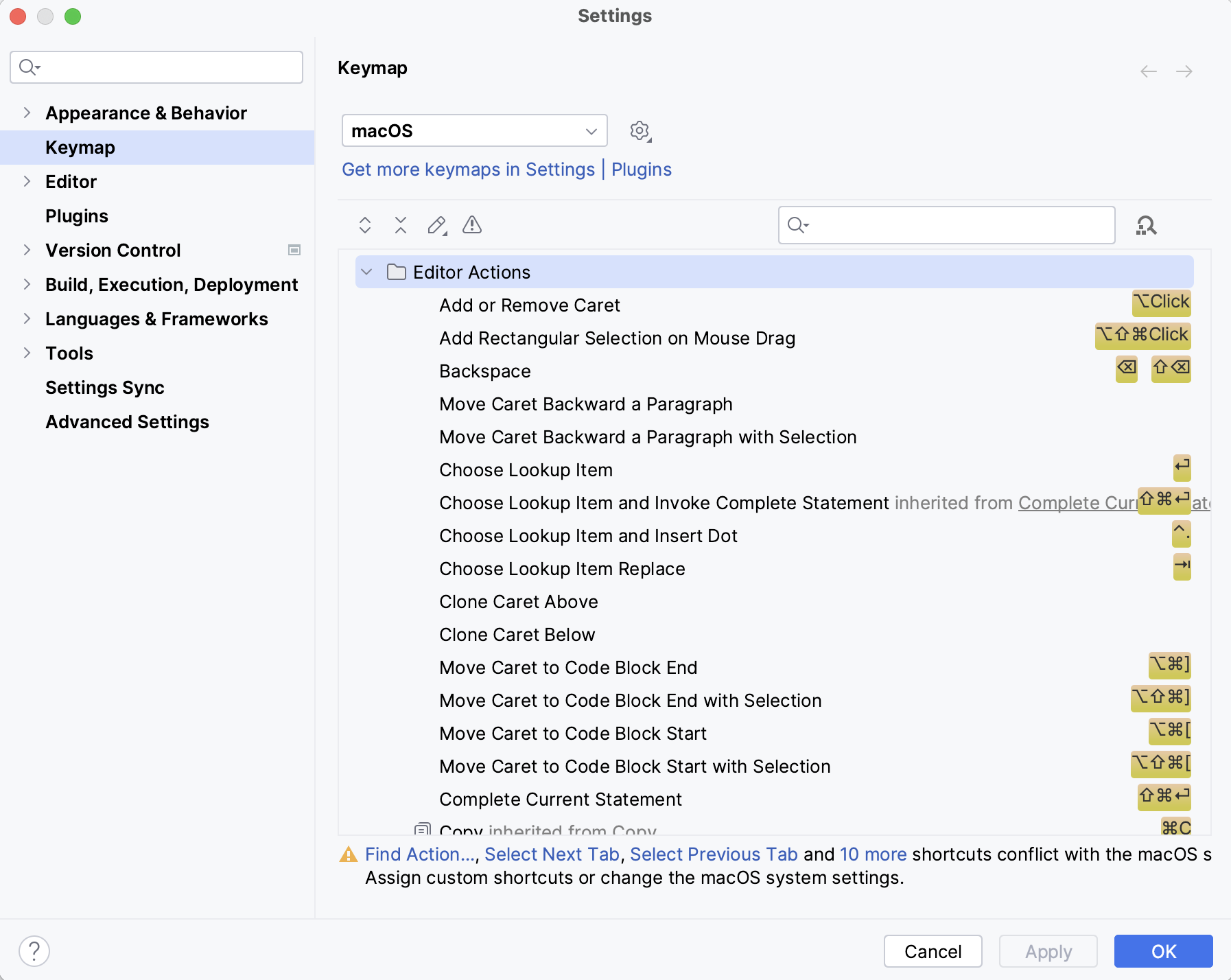Screen dimensions: 1231x980
Task: Click the forward arrow in Keymap header
Action: (x=1185, y=71)
